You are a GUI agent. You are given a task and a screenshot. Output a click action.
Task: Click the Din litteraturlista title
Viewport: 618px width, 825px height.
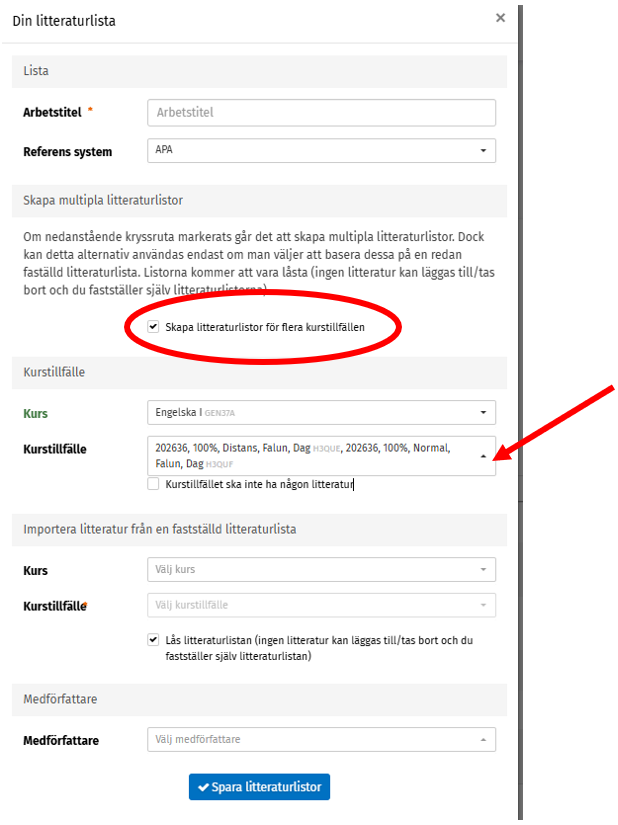coord(64,21)
